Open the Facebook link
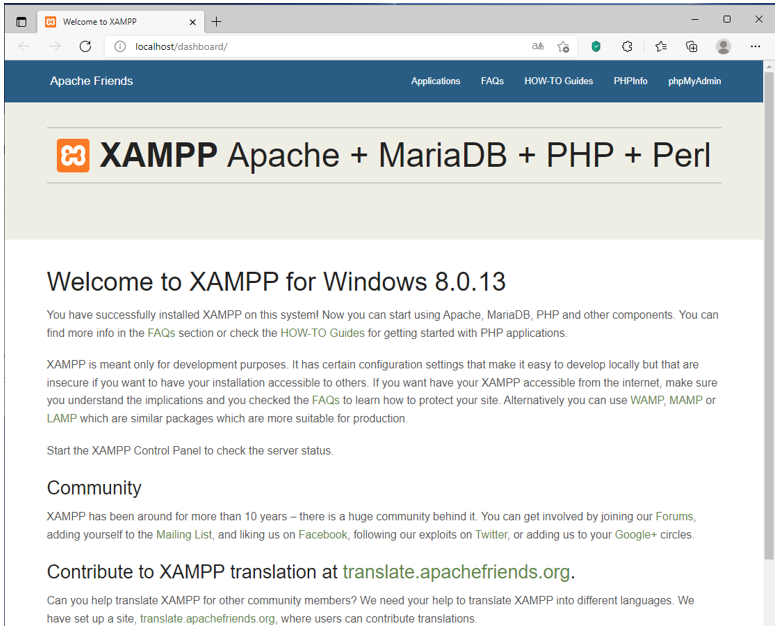The width and height of the screenshot is (779, 630). [x=323, y=535]
